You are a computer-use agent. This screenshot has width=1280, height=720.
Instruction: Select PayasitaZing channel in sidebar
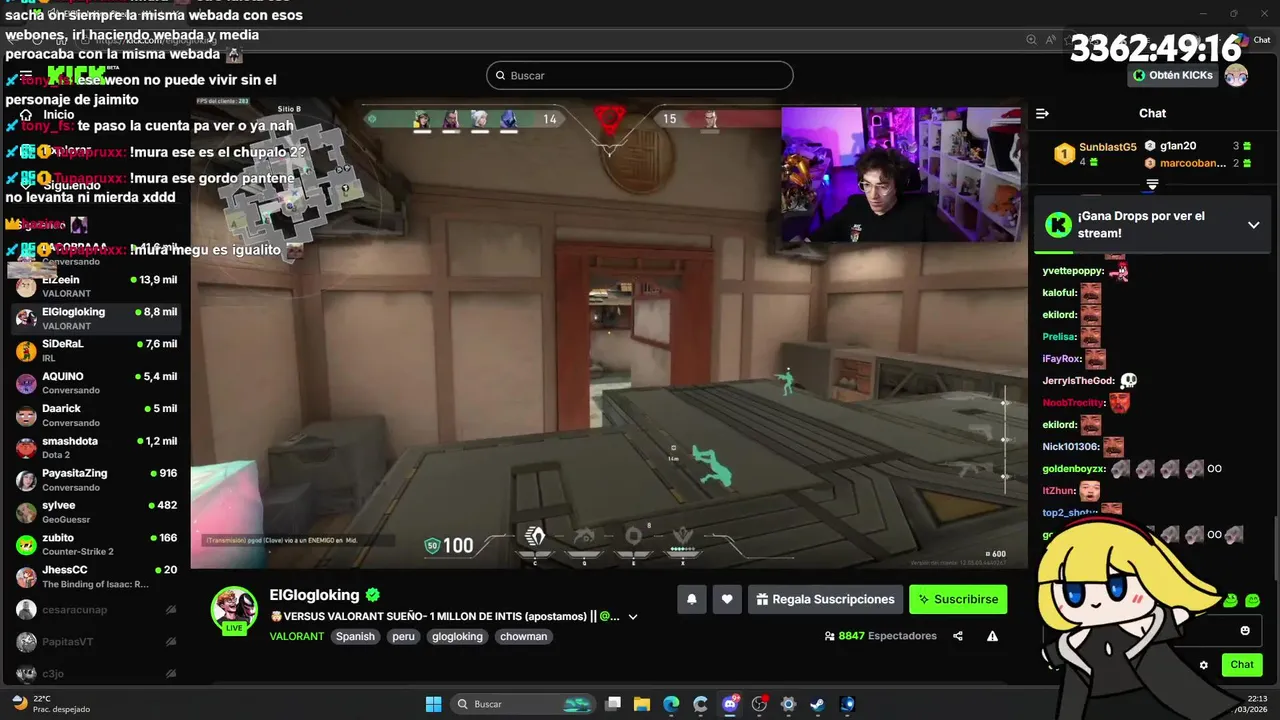click(x=96, y=480)
